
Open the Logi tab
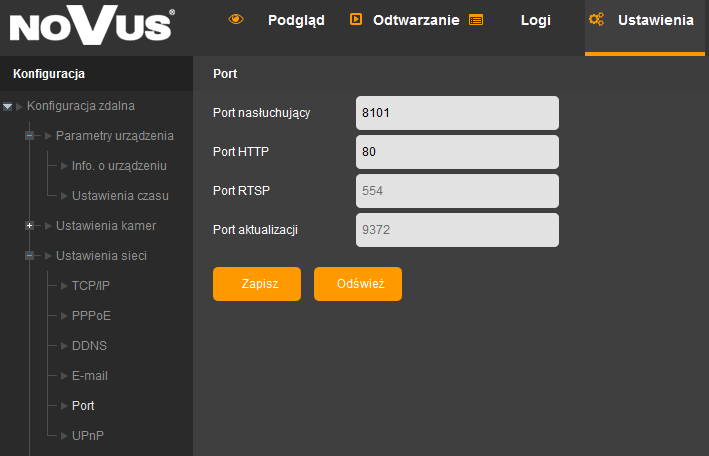tap(535, 20)
